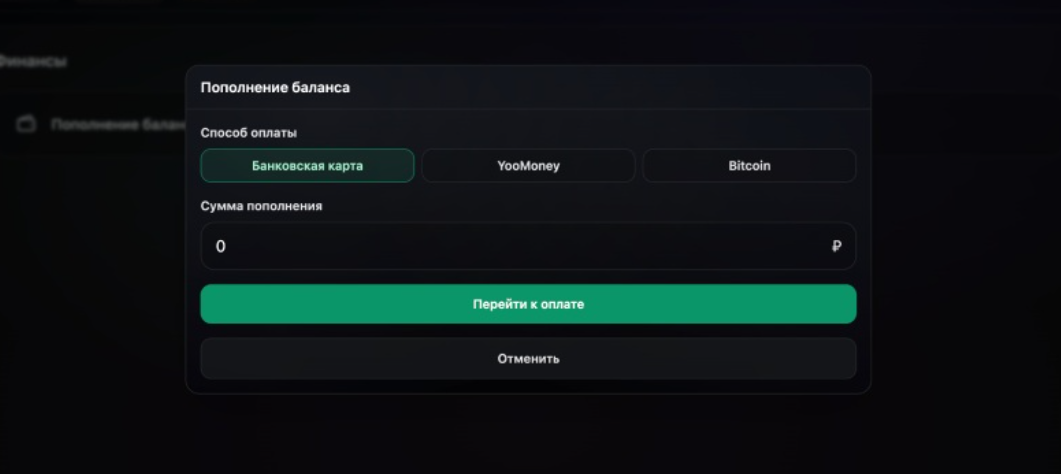The image size is (1061, 474).
Task: Switch payment option to the Bitcoin tab
Action: (x=749, y=166)
